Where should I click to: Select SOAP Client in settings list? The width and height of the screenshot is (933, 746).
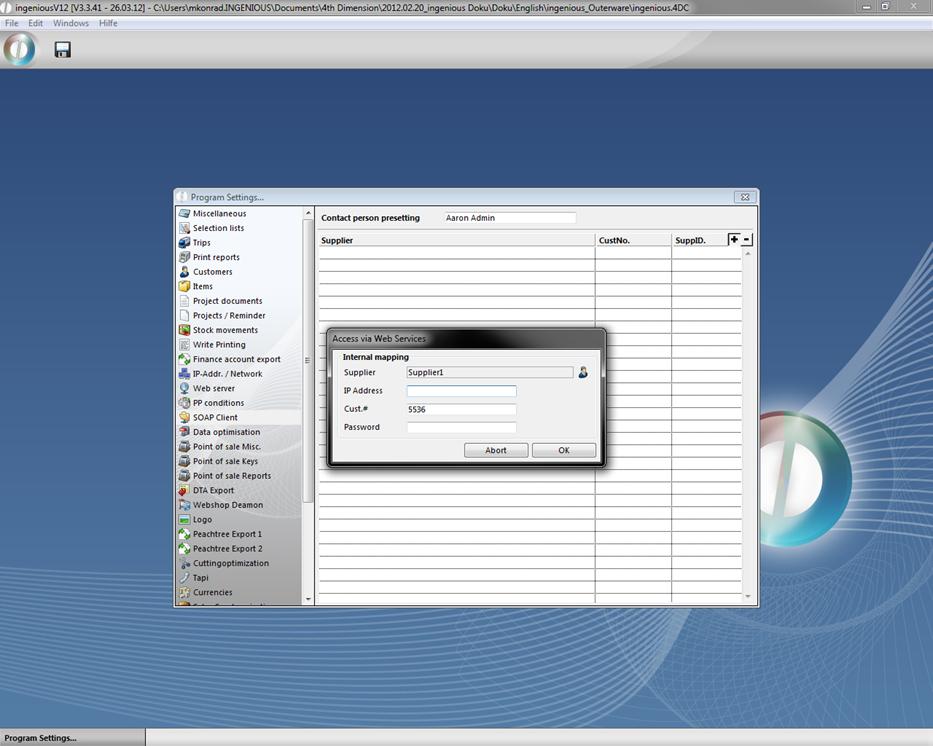point(215,418)
